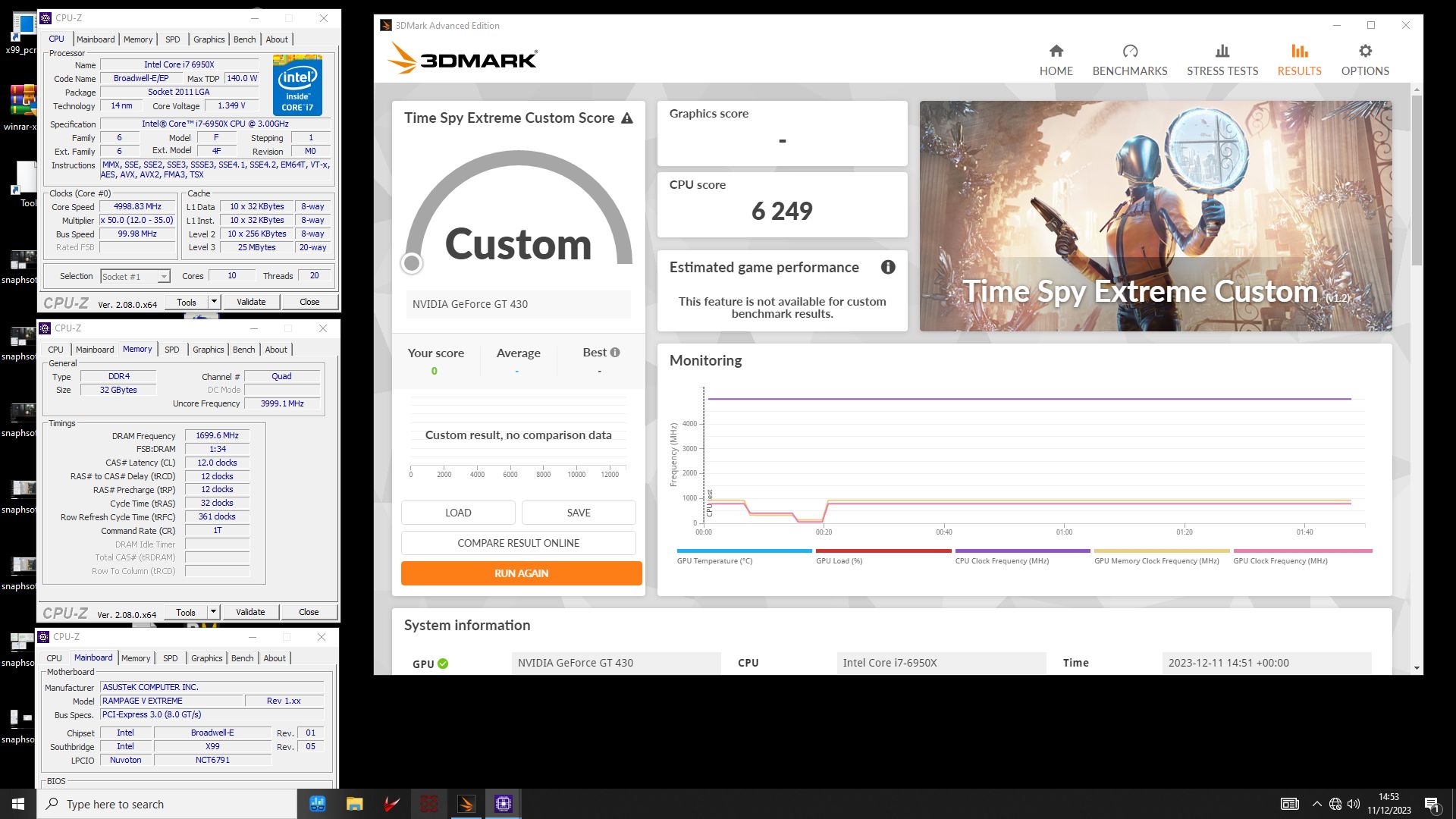This screenshot has width=1456, height=819.
Task: Open the HOME section in 3DMark
Action: pyautogui.click(x=1056, y=60)
